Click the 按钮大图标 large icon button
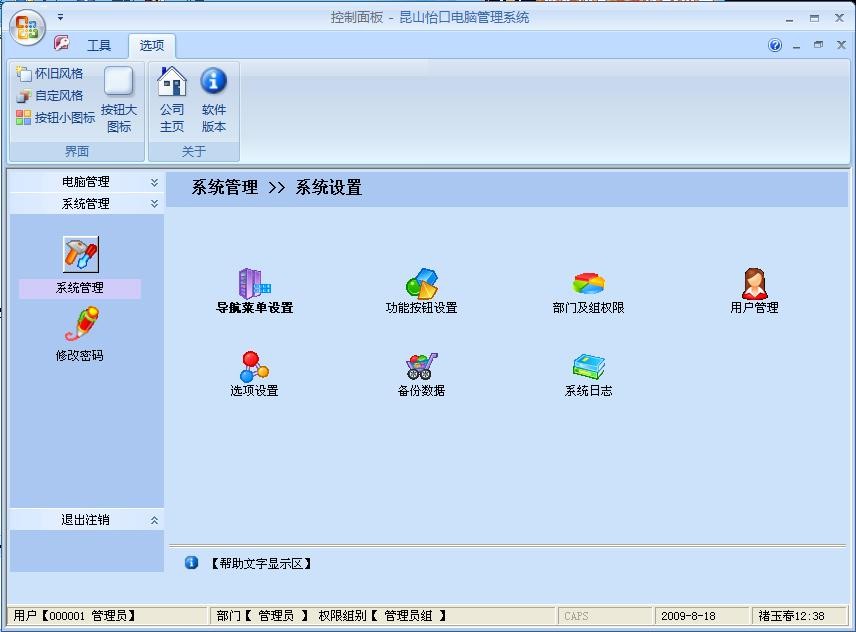 point(118,101)
